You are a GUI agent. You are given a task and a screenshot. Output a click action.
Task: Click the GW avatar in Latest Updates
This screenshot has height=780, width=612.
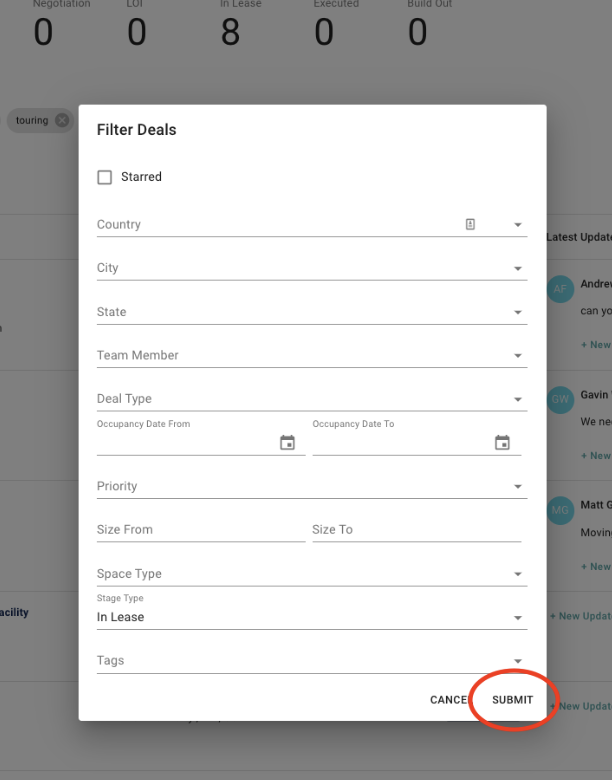pyautogui.click(x=560, y=399)
